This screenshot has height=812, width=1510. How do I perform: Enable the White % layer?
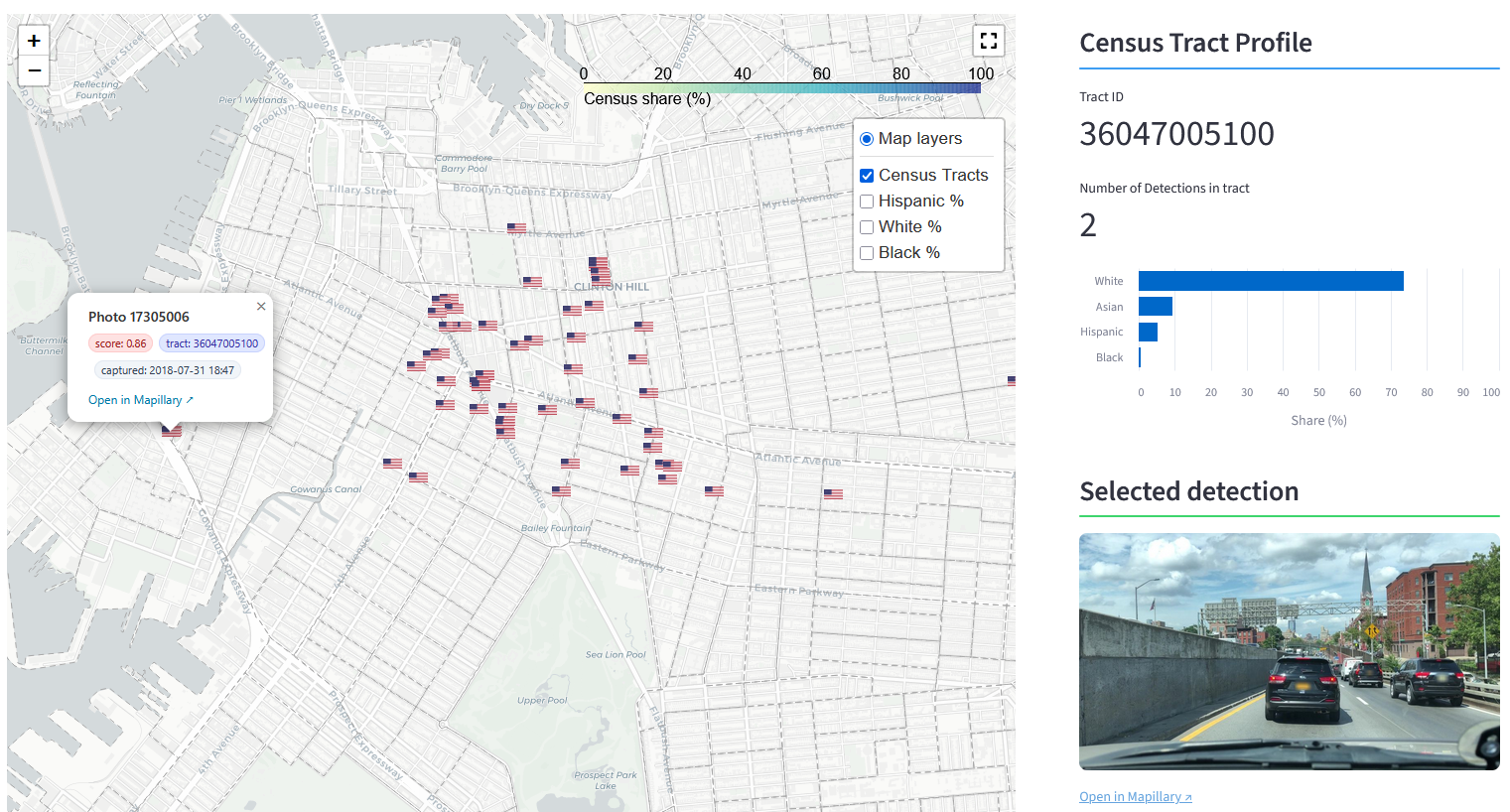tap(867, 227)
